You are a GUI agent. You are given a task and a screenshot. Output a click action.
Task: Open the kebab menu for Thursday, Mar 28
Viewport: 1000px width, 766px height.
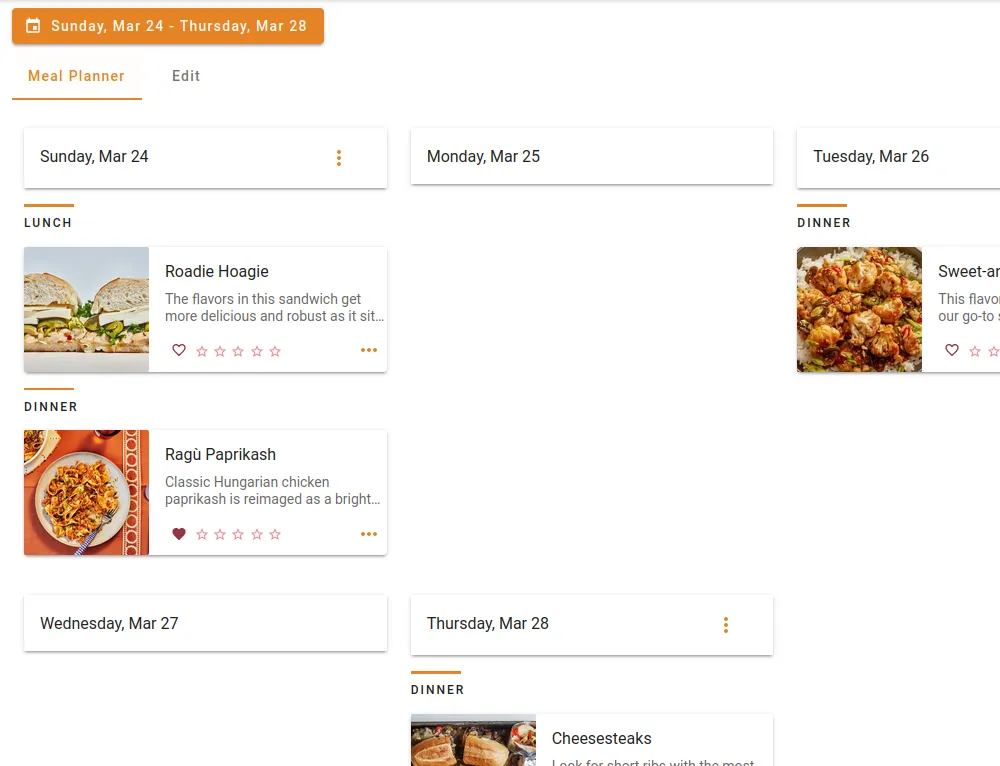[x=726, y=624]
